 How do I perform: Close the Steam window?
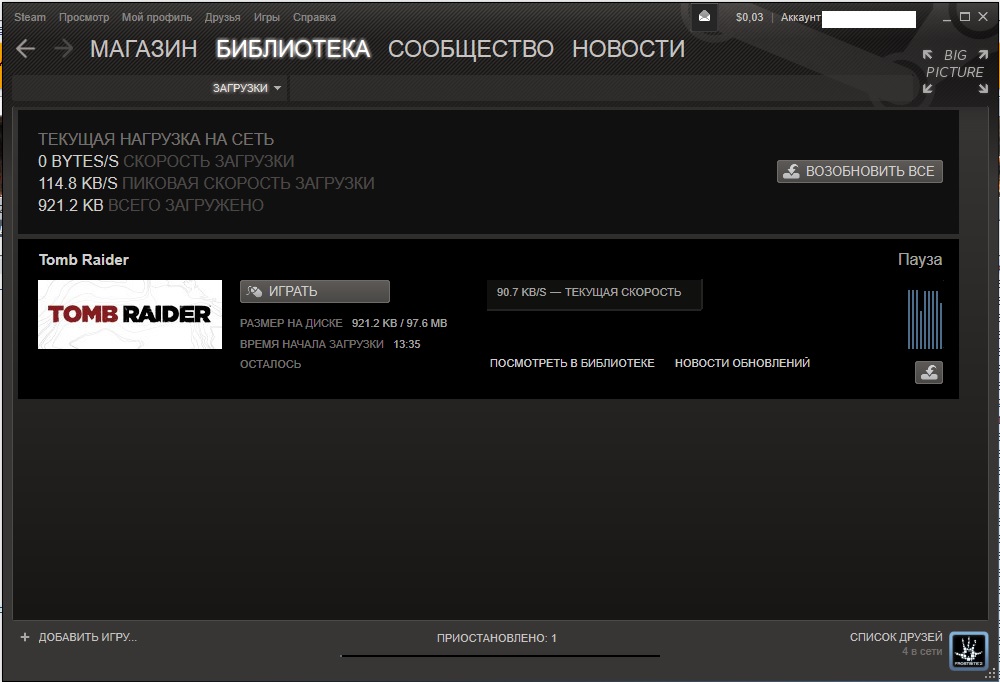[x=983, y=17]
